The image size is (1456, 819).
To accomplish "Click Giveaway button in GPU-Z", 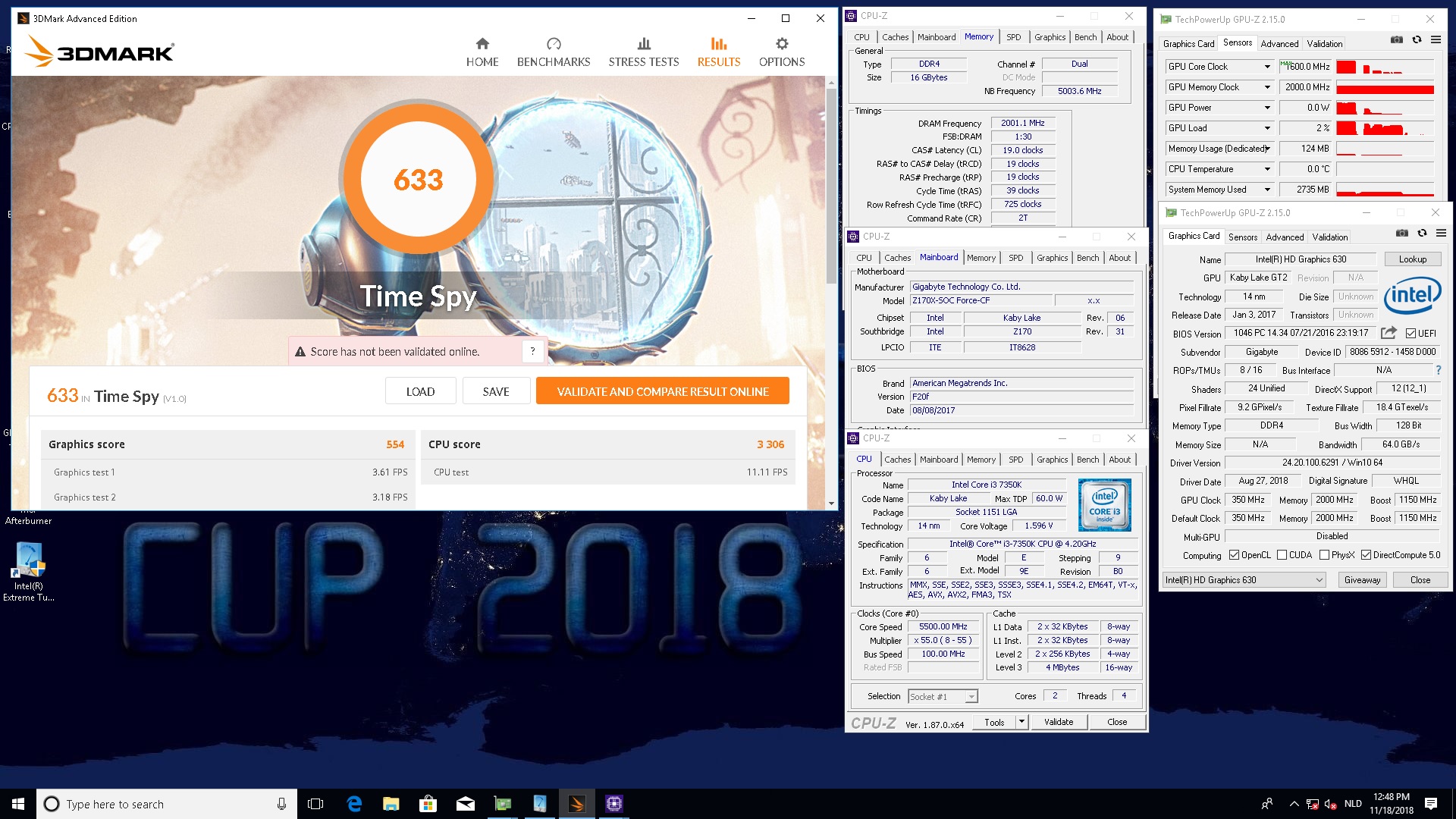I will pyautogui.click(x=1362, y=580).
